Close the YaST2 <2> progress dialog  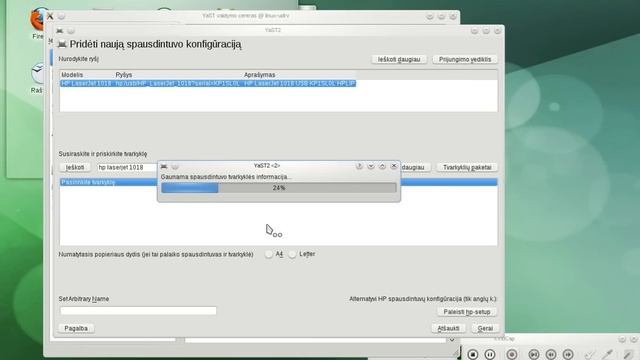point(393,166)
